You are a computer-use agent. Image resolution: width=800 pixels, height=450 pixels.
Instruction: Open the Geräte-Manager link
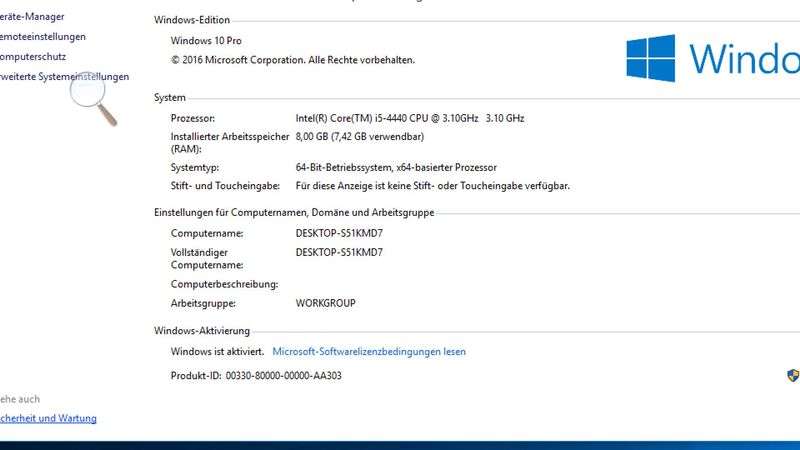[x=32, y=17]
